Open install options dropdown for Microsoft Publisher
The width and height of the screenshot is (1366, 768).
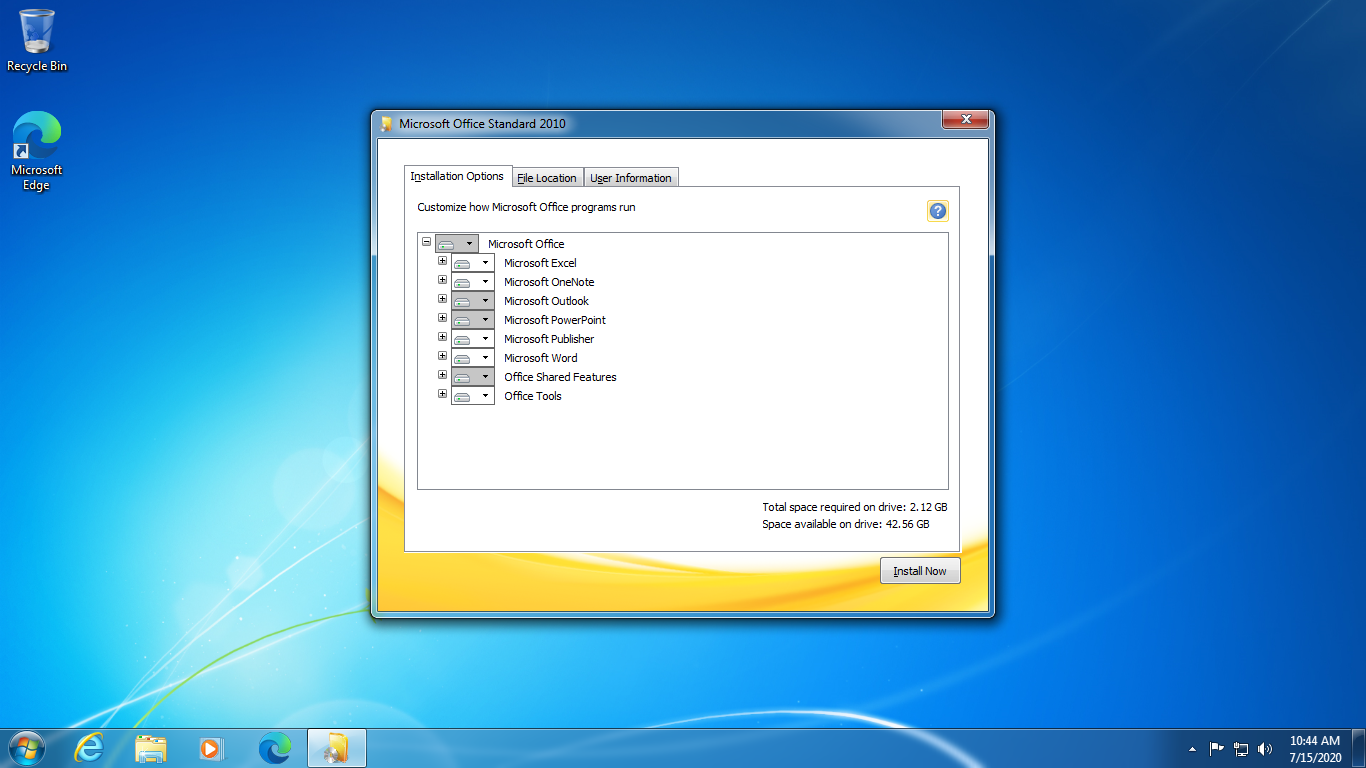(473, 339)
